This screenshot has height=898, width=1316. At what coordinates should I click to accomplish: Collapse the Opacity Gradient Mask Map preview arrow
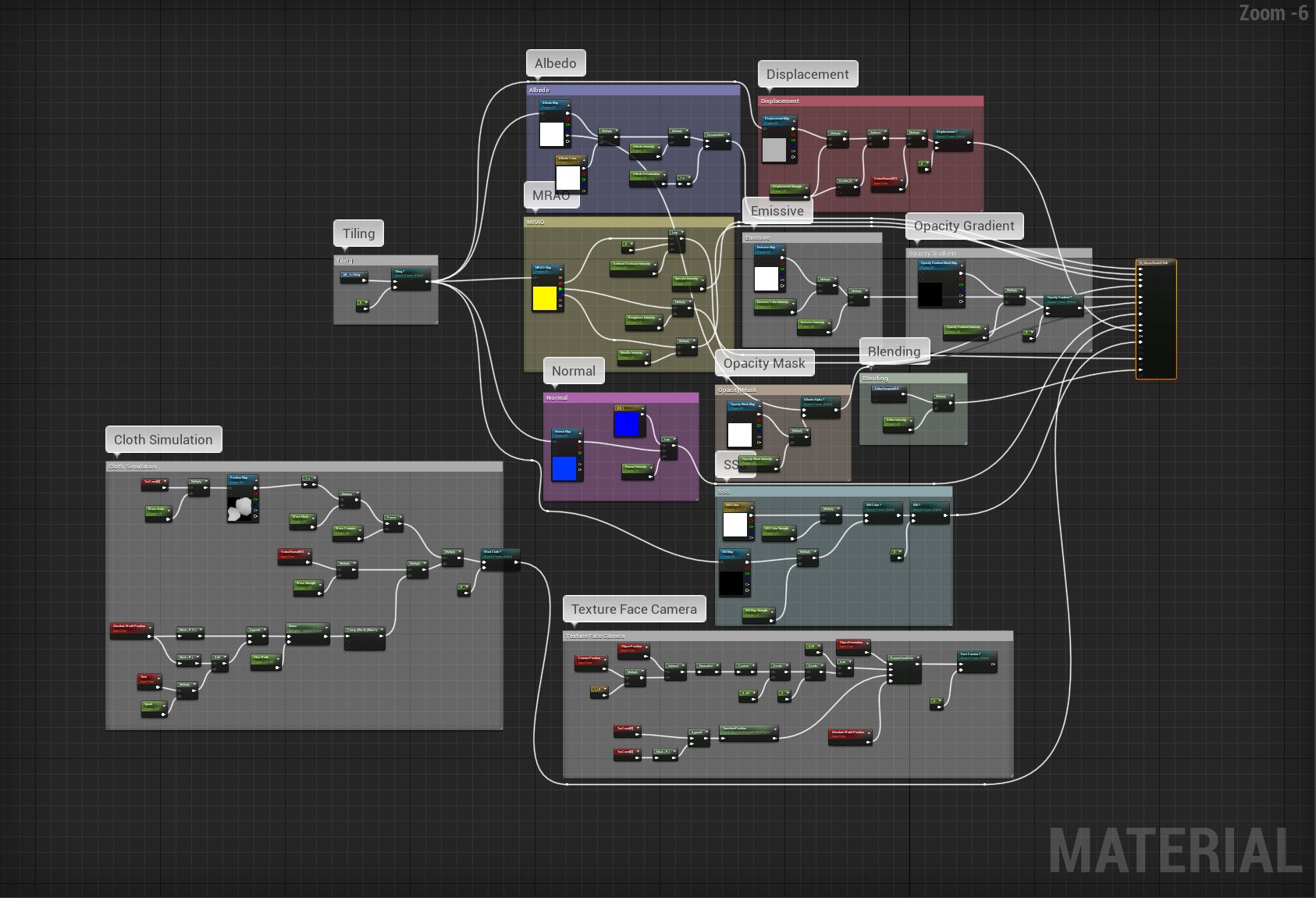(962, 265)
